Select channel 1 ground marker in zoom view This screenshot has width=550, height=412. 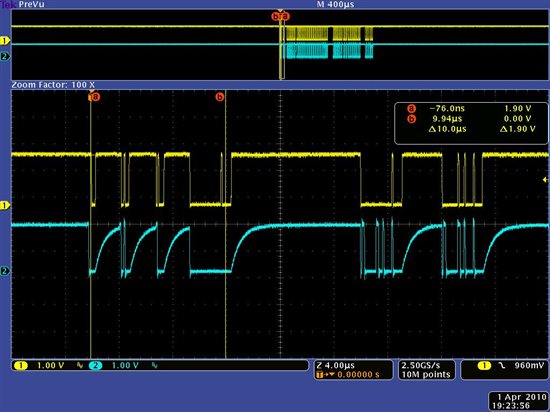point(5,205)
